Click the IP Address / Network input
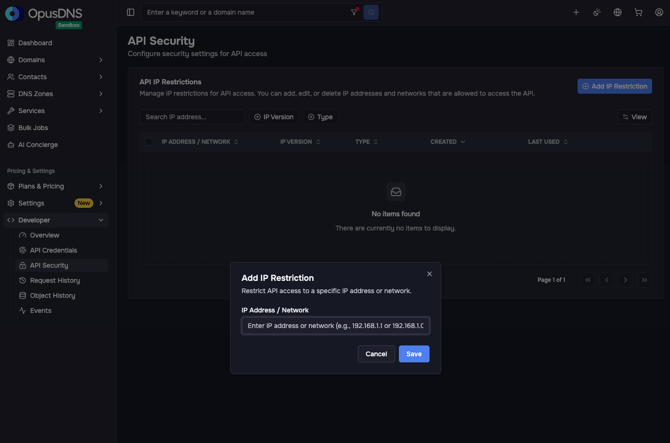The image size is (670, 443). (x=335, y=326)
